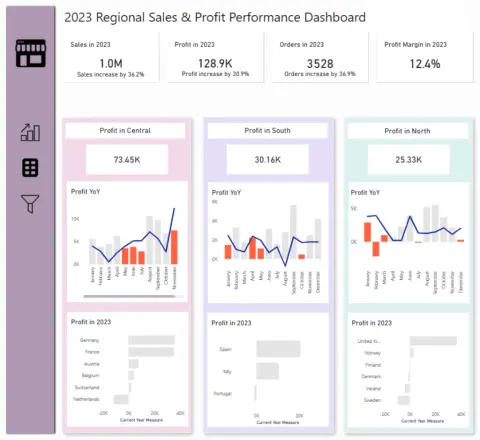Screen dimensions: 480x440
Task: Click the Central chart horizontal scrollbar
Action: click(129, 296)
